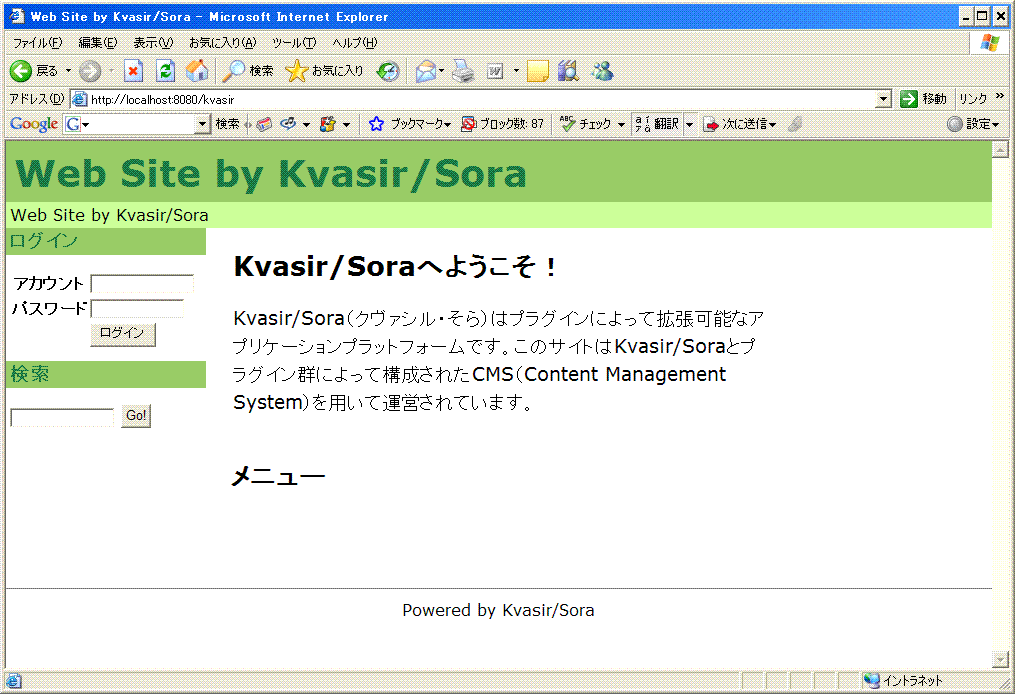Open the View menu (表示)
Screen dimensions: 1015x694
pyautogui.click(x=153, y=43)
